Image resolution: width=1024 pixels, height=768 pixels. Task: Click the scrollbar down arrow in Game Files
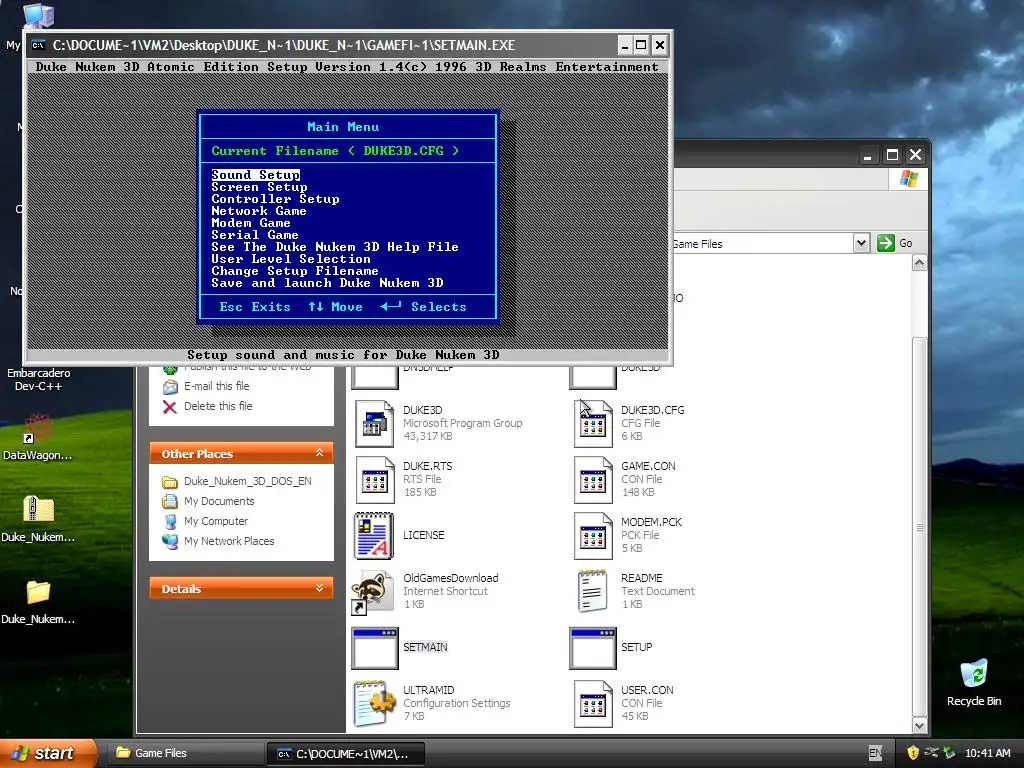click(x=920, y=726)
